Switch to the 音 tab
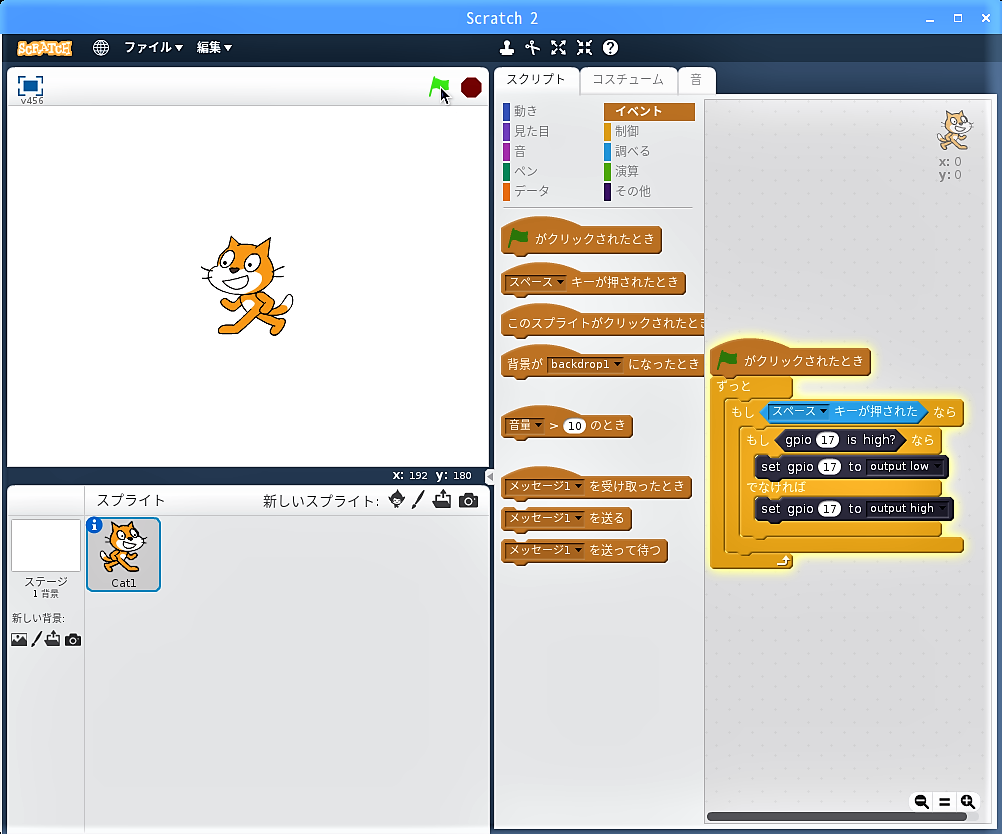The height and width of the screenshot is (834, 1002). [697, 80]
